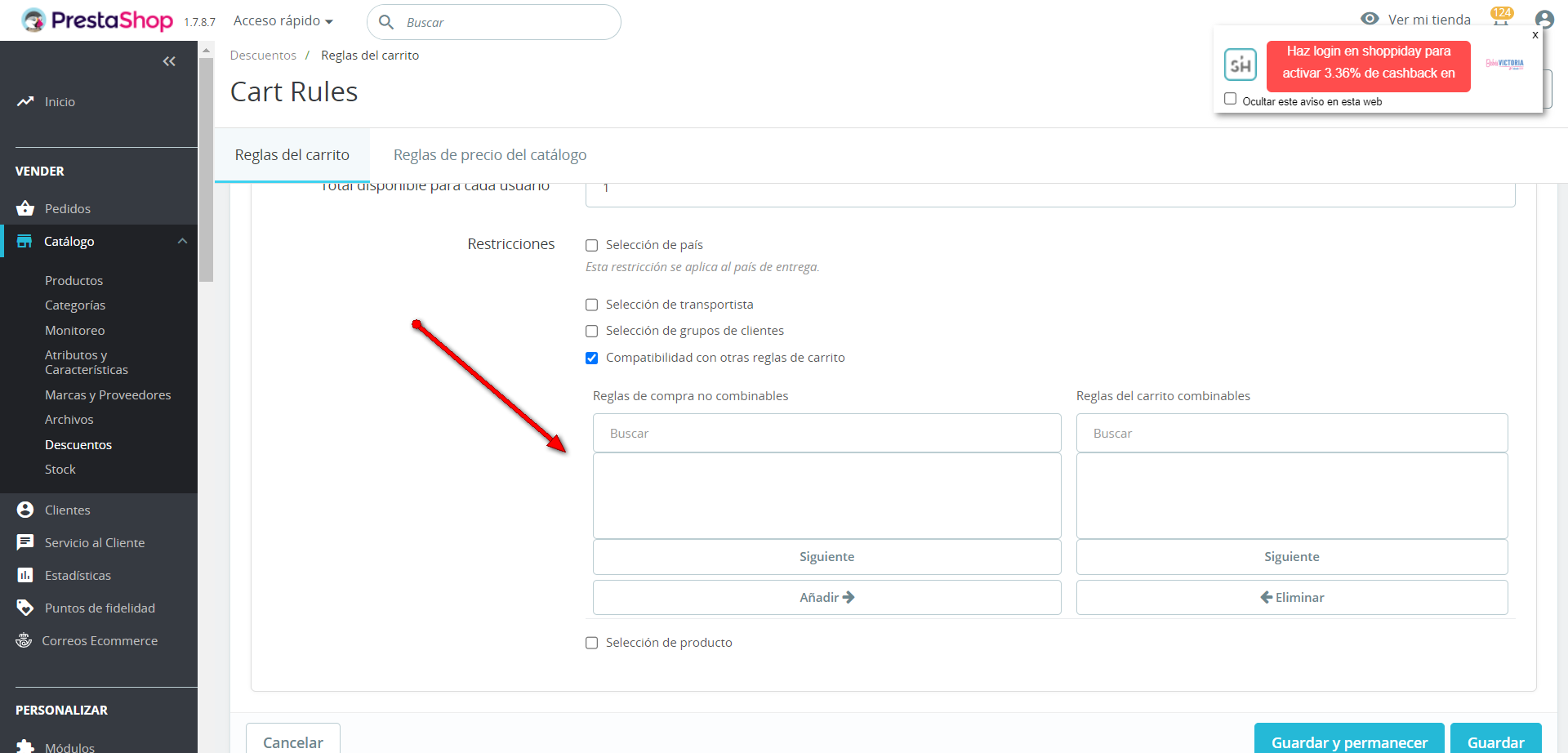Click the Añadir button
Viewport: 1568px width, 753px height.
[x=826, y=597]
